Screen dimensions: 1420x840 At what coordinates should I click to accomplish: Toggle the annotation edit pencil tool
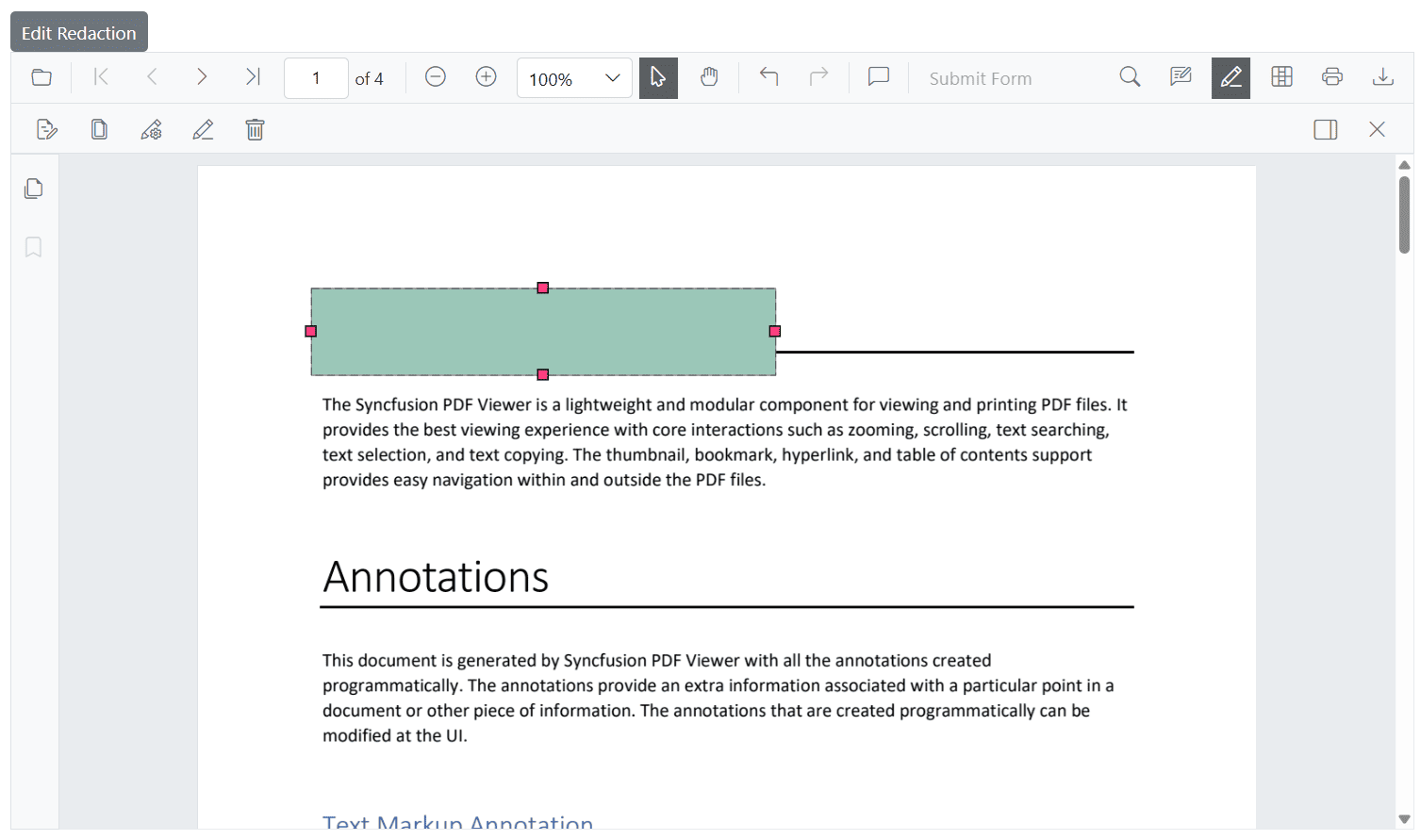pyautogui.click(x=1230, y=77)
